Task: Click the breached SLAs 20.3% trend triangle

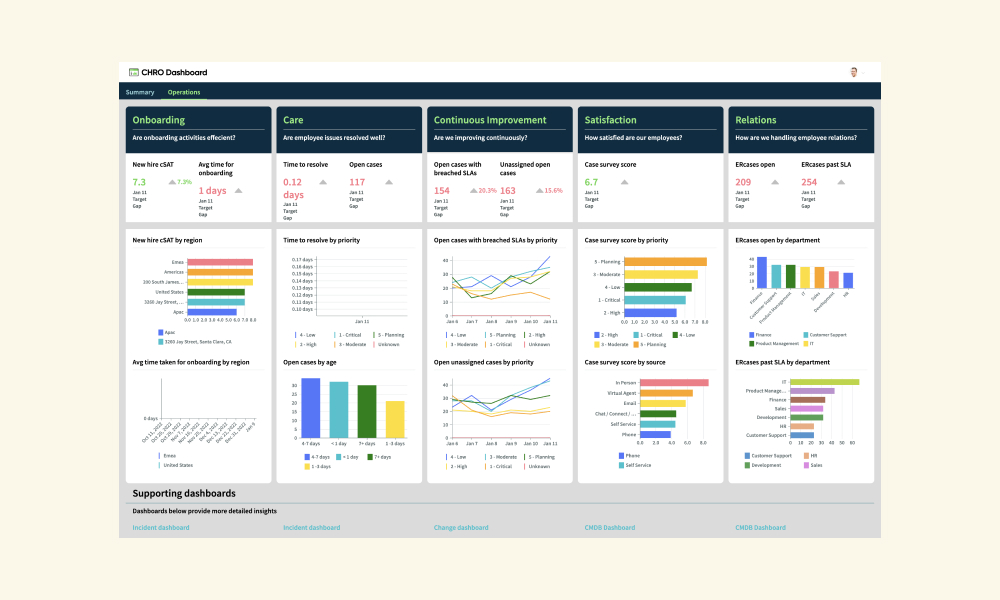Action: pyautogui.click(x=473, y=191)
